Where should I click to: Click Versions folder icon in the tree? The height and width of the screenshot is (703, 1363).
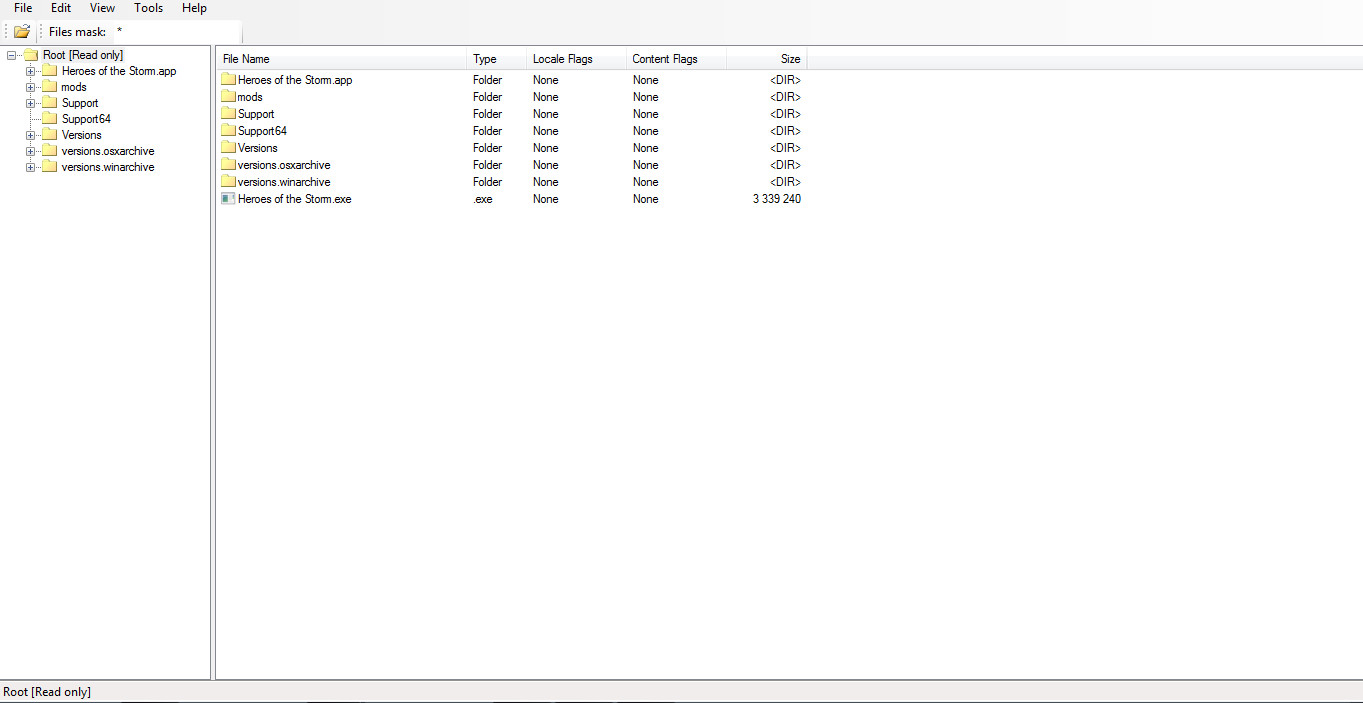tap(49, 135)
